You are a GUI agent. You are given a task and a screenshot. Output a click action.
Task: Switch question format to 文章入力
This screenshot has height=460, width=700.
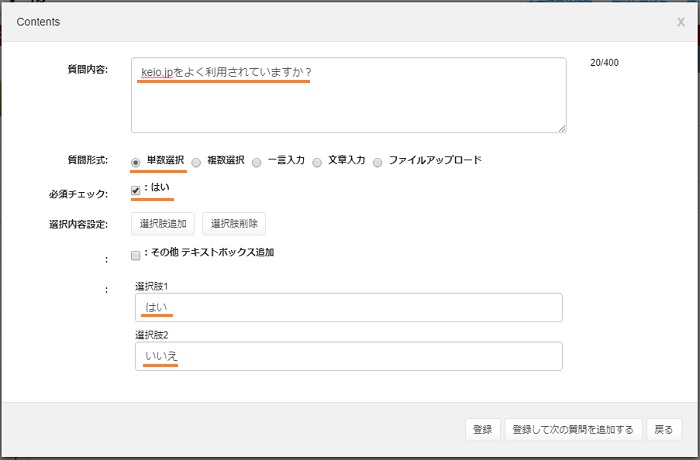pos(318,162)
